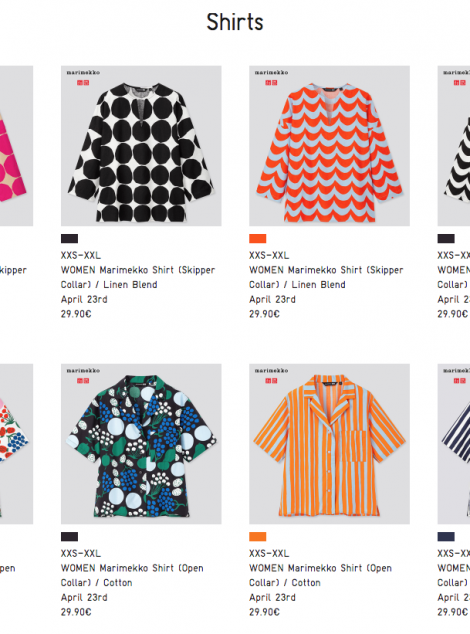This screenshot has width=470, height=634.
Task: Select navy swatch under partially visible striped shirt
Action: click(x=446, y=537)
